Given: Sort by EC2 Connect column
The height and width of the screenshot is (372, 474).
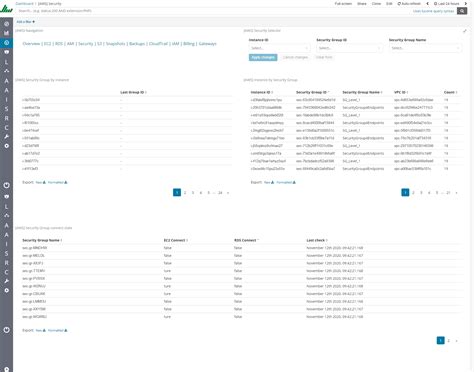Looking at the screenshot, I should click(176, 240).
